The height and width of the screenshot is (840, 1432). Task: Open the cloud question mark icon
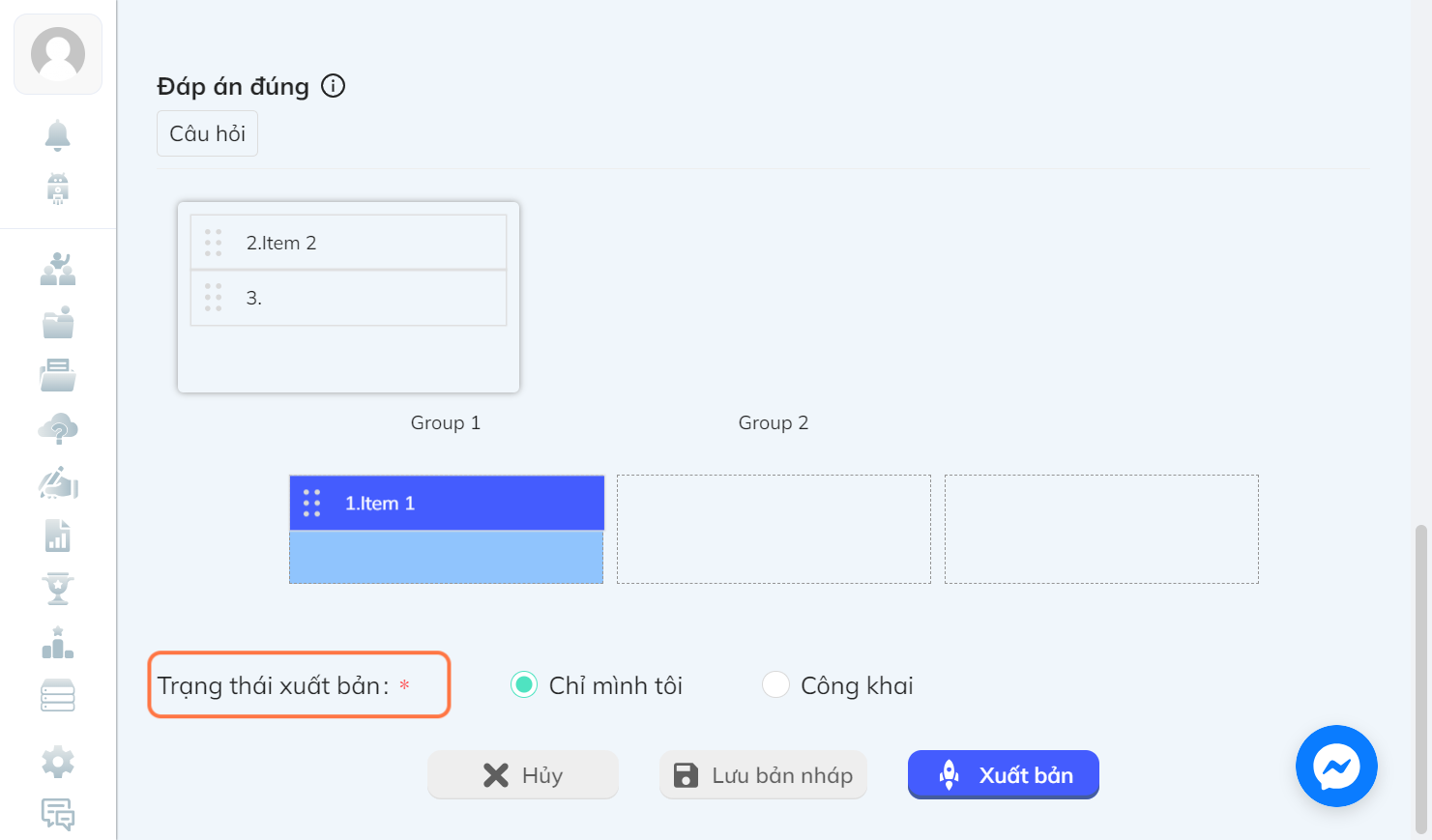[x=58, y=428]
